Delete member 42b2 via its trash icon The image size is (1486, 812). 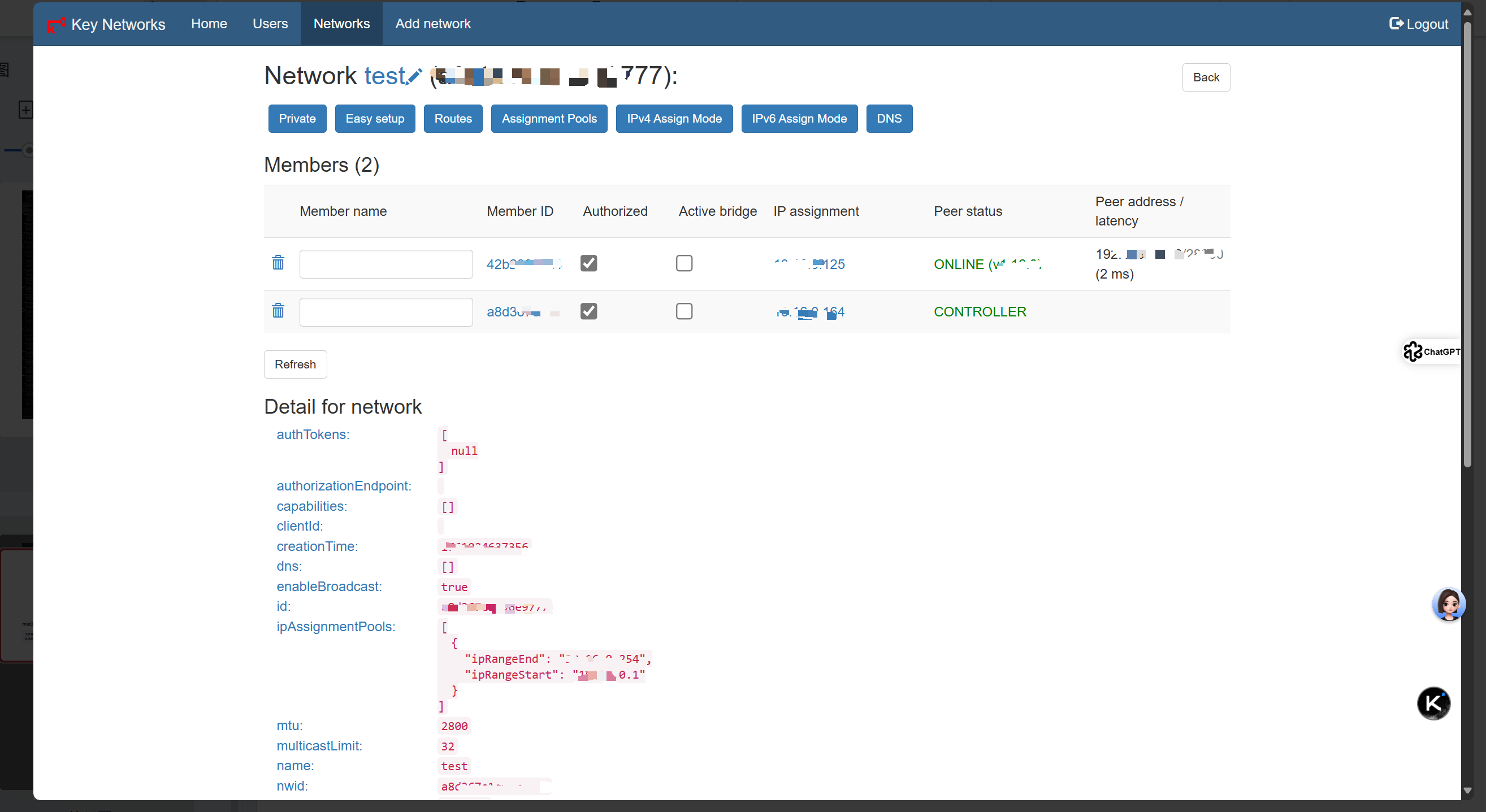pyautogui.click(x=278, y=263)
